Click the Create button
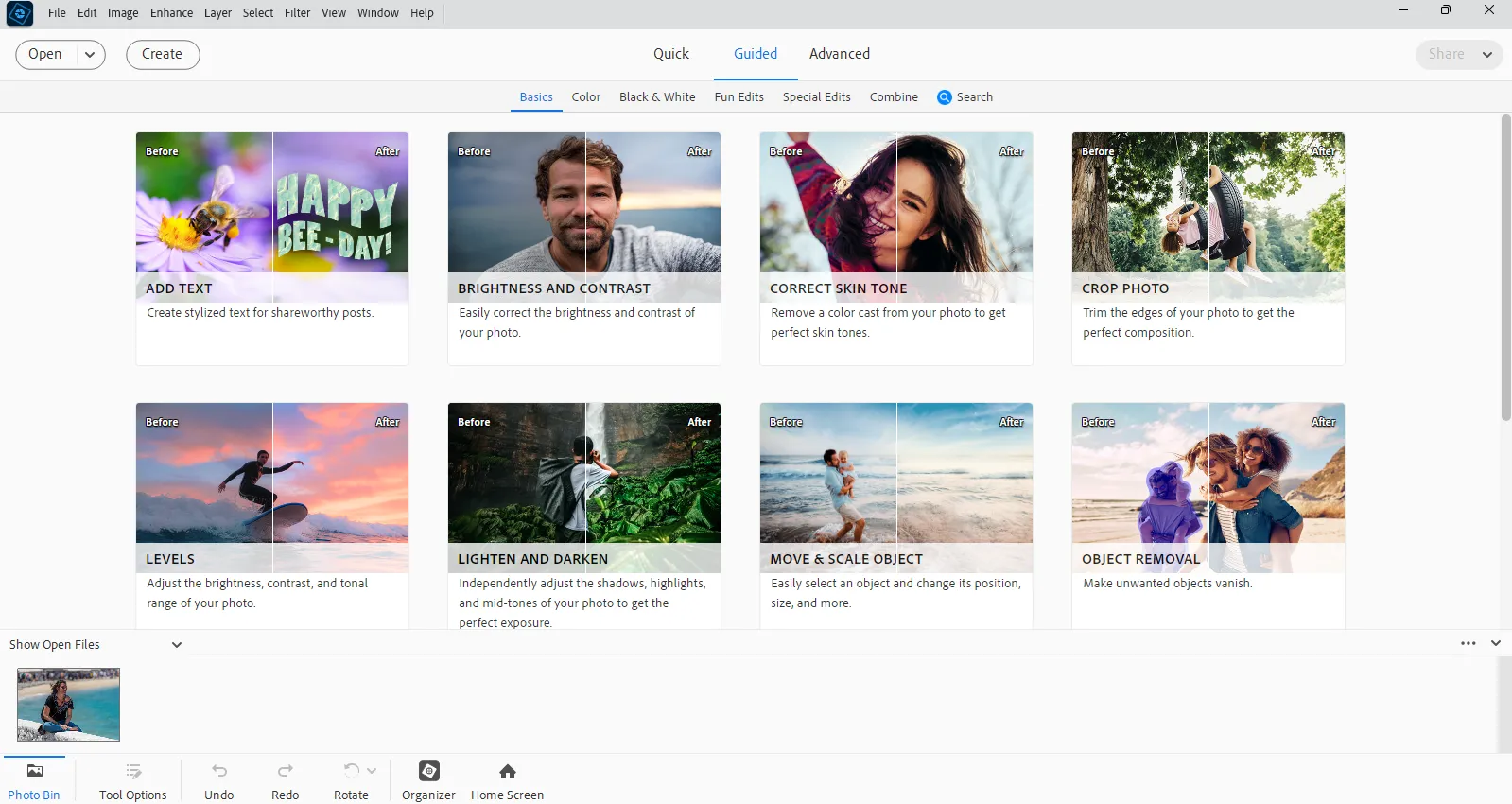The image size is (1512, 804). coord(163,55)
